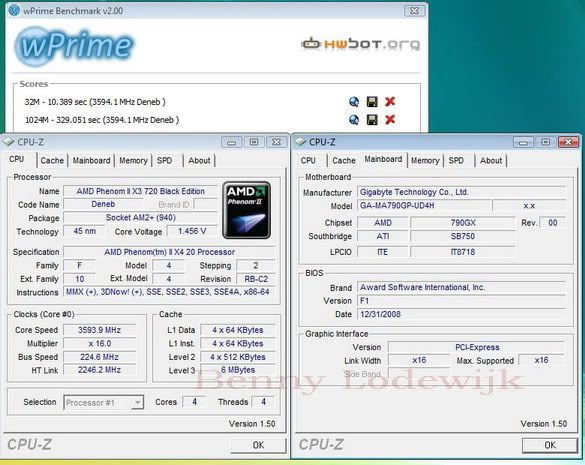Open Processor #1 selection dropdown
Image resolution: width=585 pixels, height=465 pixels.
click(x=104, y=403)
